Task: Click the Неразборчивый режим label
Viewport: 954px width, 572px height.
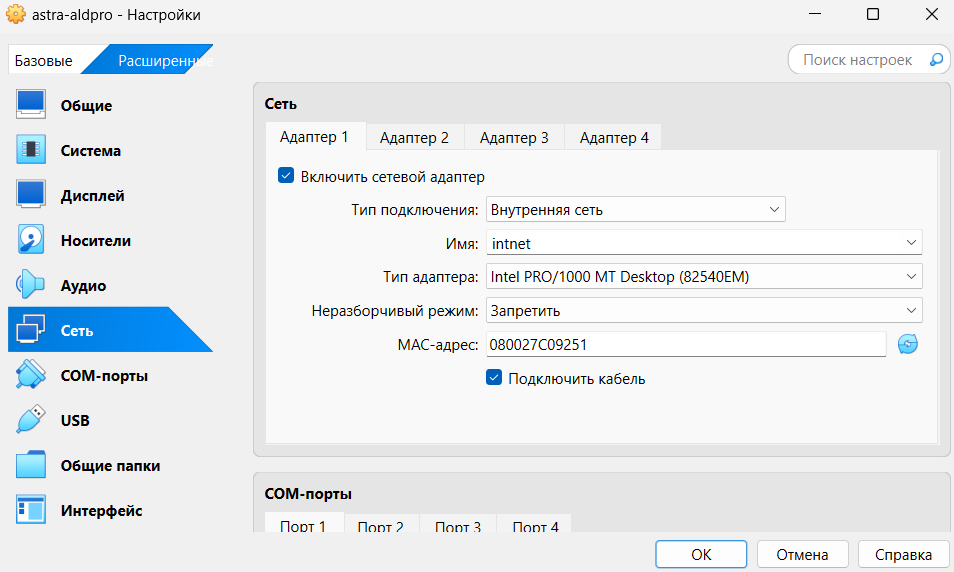Action: coord(395,311)
